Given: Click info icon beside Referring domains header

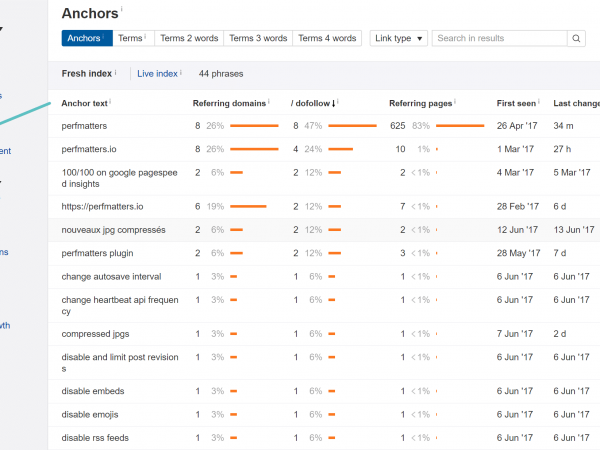Looking at the screenshot, I should pos(269,101).
